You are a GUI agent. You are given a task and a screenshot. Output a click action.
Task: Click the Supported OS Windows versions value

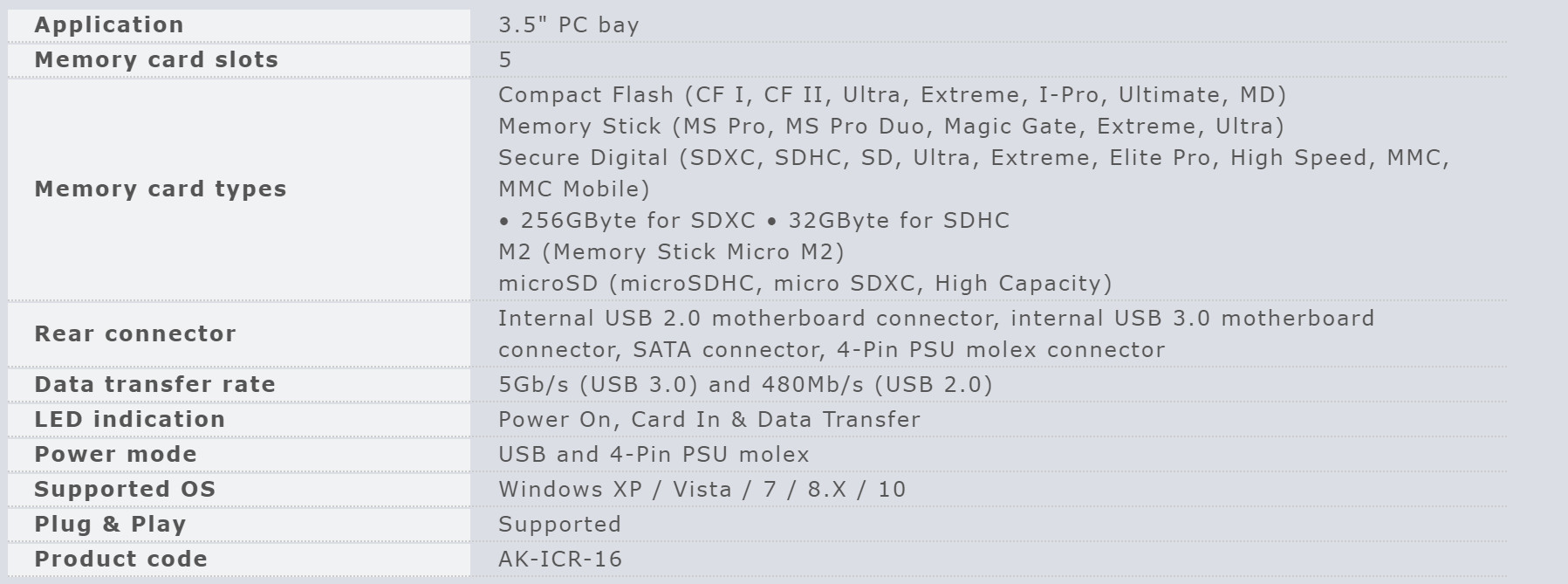[x=702, y=489]
